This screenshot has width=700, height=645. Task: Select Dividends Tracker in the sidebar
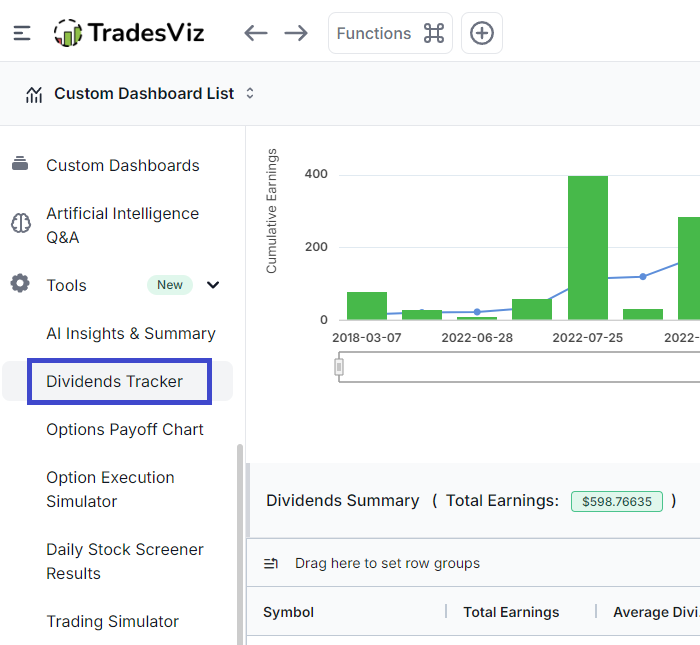click(115, 382)
